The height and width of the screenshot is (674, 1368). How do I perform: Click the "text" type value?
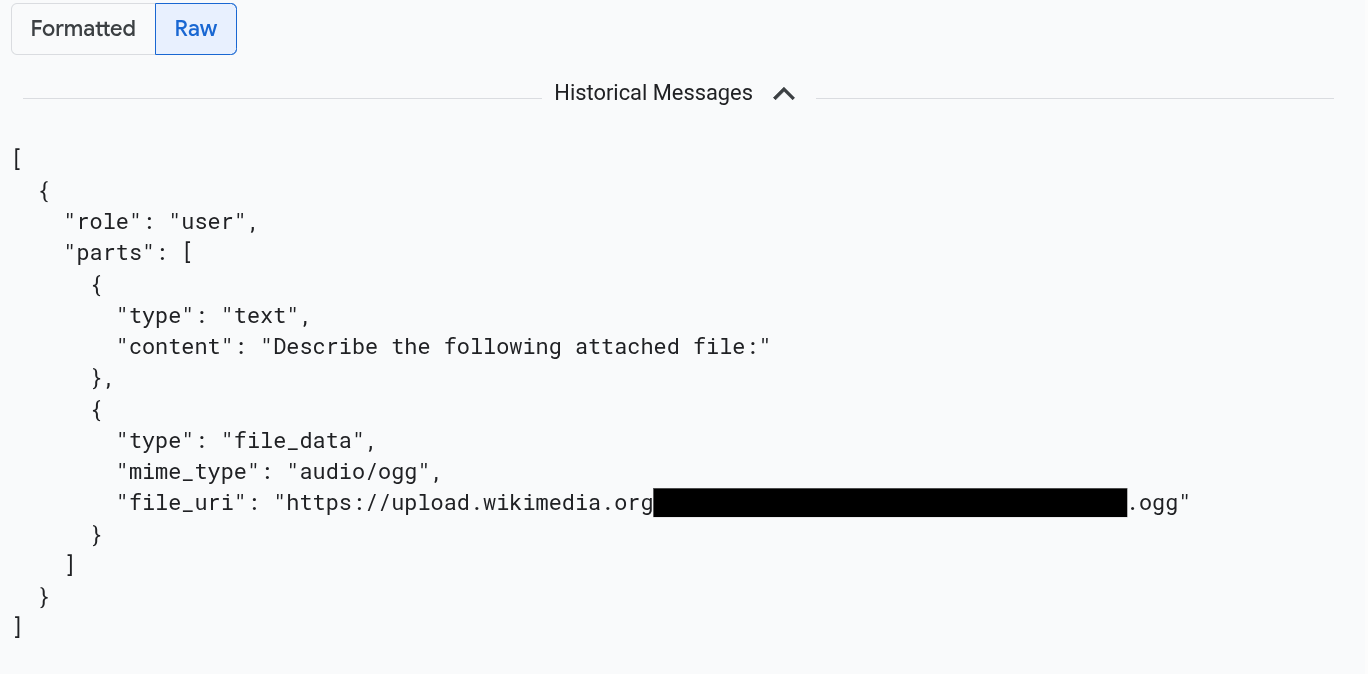pyautogui.click(x=260, y=316)
